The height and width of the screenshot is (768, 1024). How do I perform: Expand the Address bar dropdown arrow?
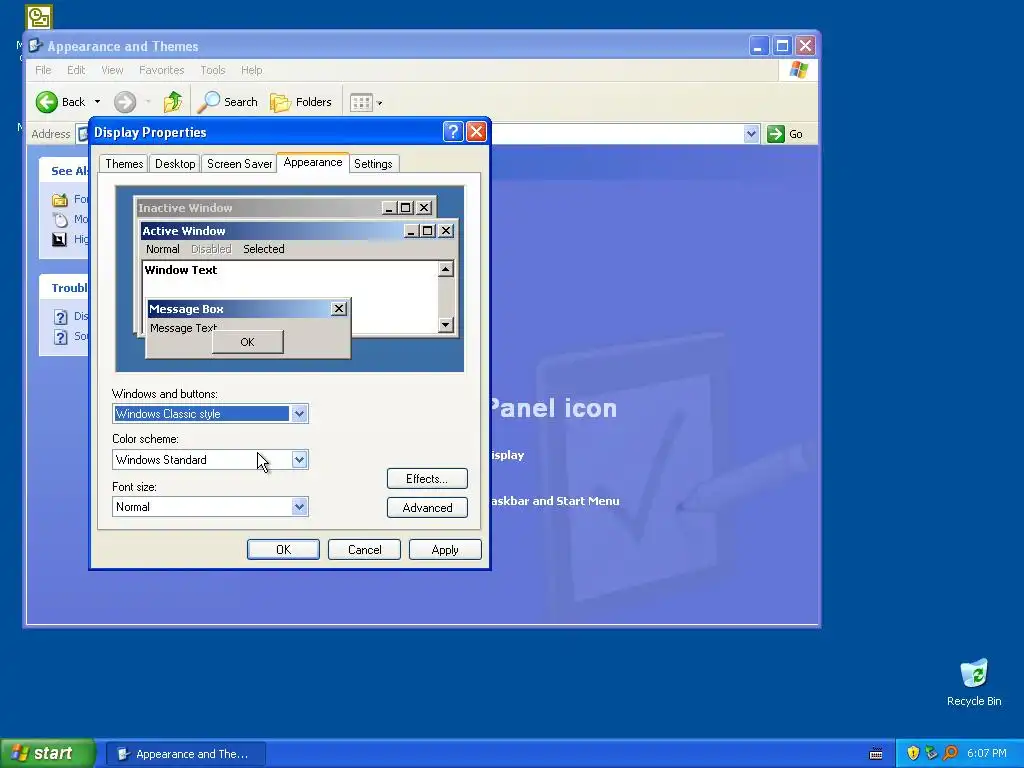(751, 134)
